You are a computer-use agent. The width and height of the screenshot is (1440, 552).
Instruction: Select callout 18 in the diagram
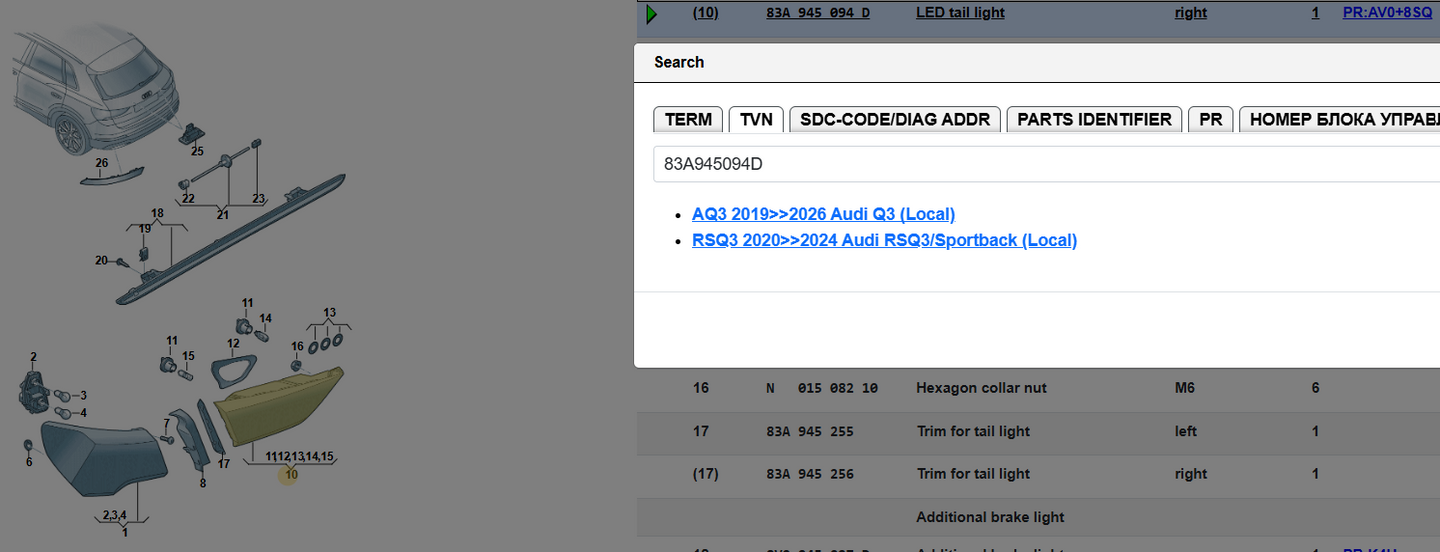(157, 214)
